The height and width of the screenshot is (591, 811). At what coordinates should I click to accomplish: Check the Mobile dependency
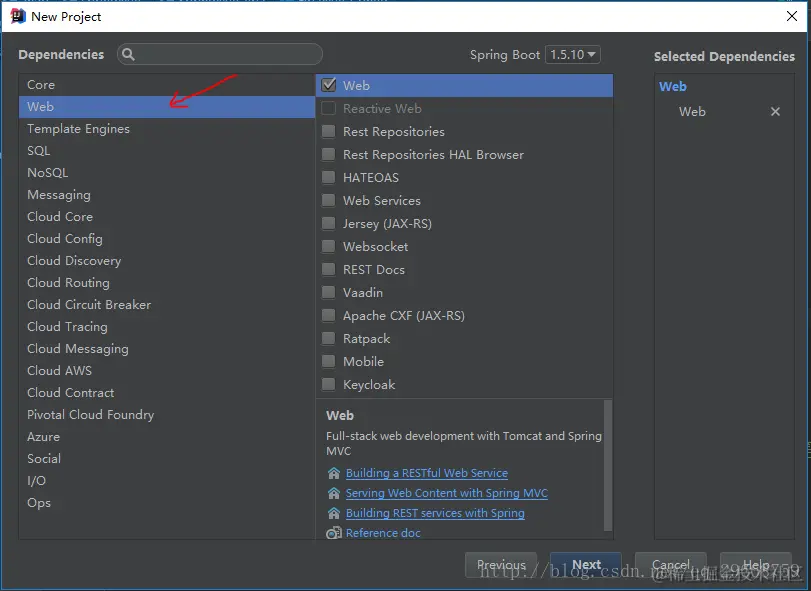328,361
